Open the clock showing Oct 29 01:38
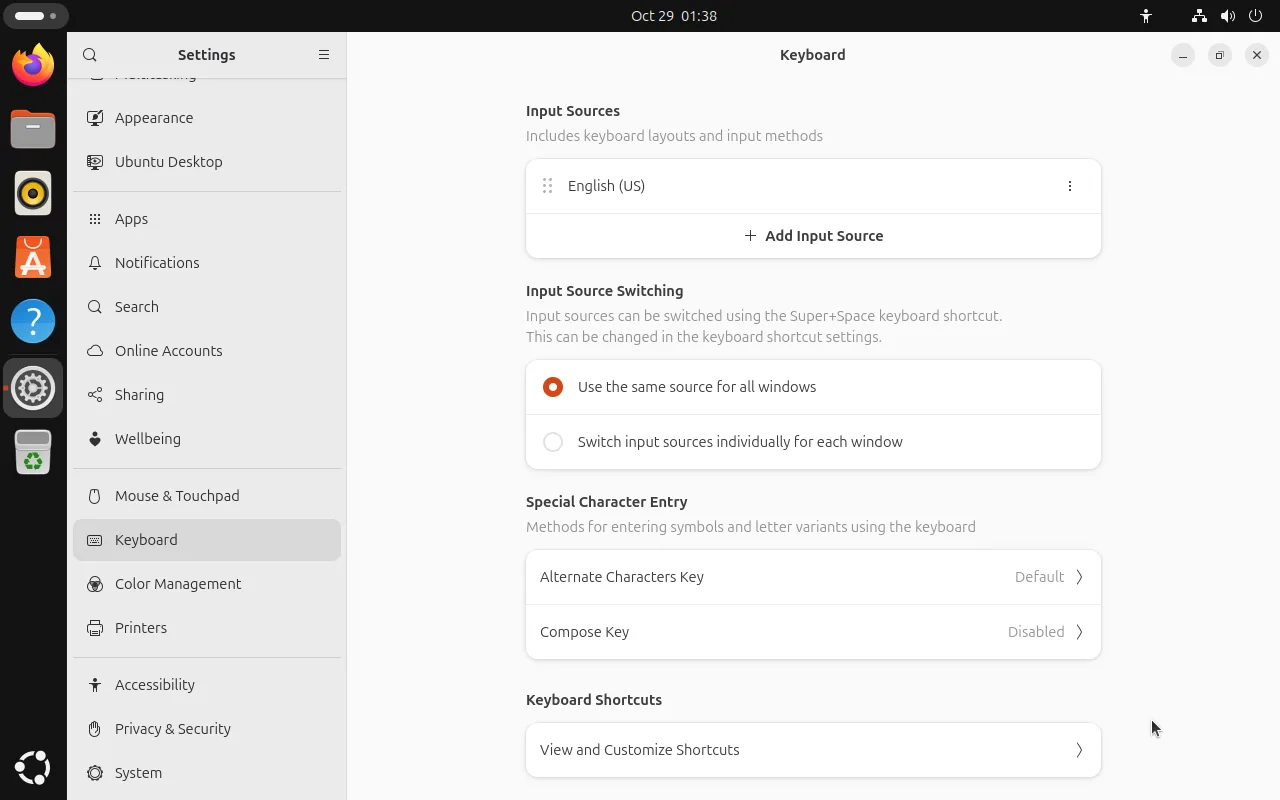This screenshot has width=1280, height=800. pos(674,16)
